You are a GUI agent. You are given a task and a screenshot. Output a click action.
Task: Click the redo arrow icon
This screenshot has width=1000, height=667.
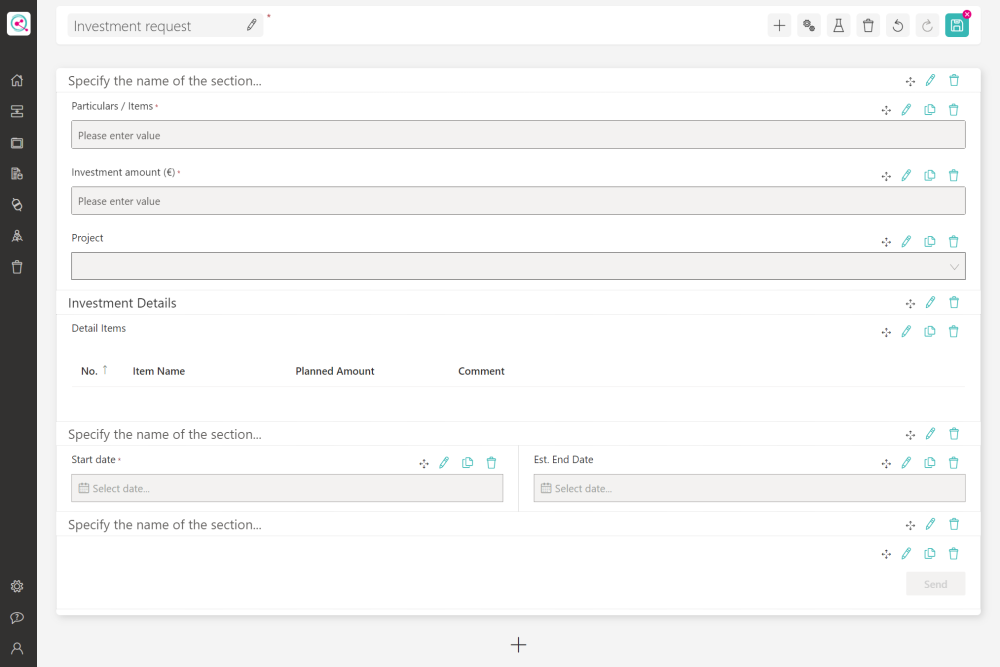coord(927,26)
